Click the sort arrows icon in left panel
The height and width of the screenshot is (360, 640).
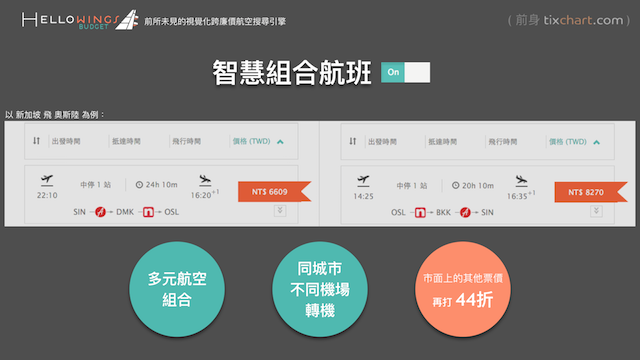36,141
